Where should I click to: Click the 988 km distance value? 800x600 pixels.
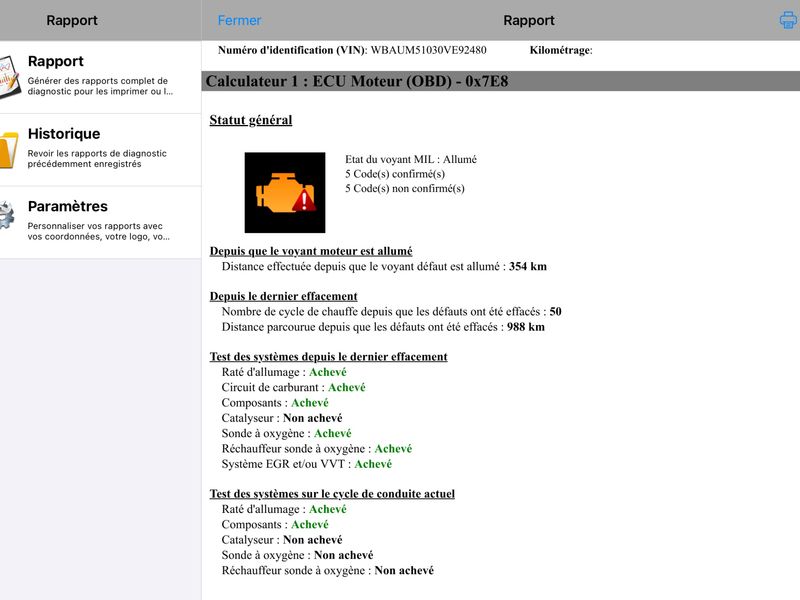click(x=526, y=327)
